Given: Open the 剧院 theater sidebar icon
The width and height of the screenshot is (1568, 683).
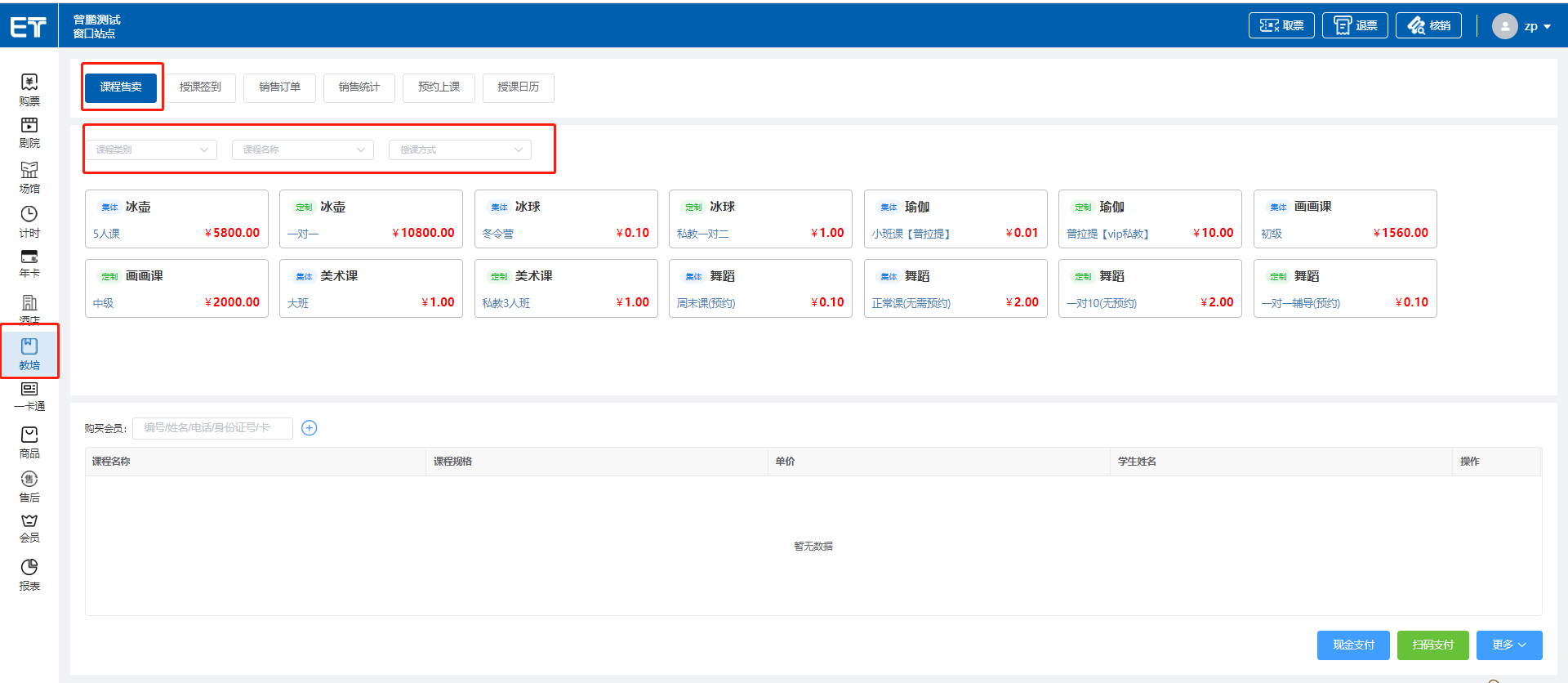Looking at the screenshot, I should click(29, 132).
